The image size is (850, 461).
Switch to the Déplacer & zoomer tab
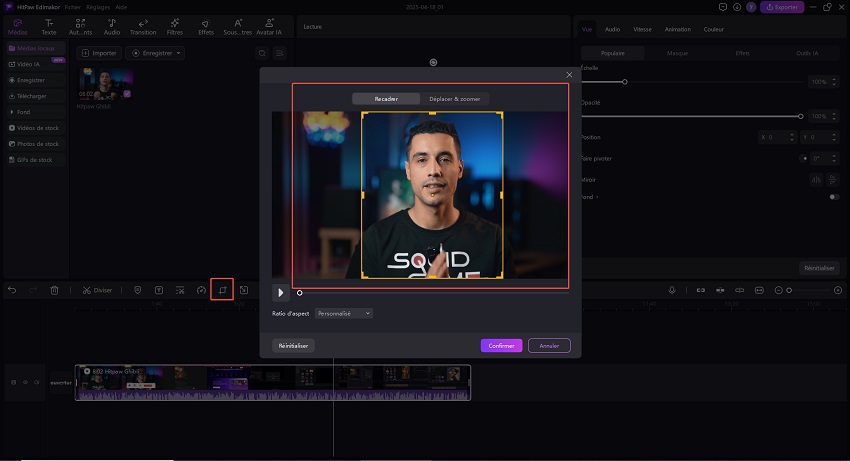[x=454, y=99]
